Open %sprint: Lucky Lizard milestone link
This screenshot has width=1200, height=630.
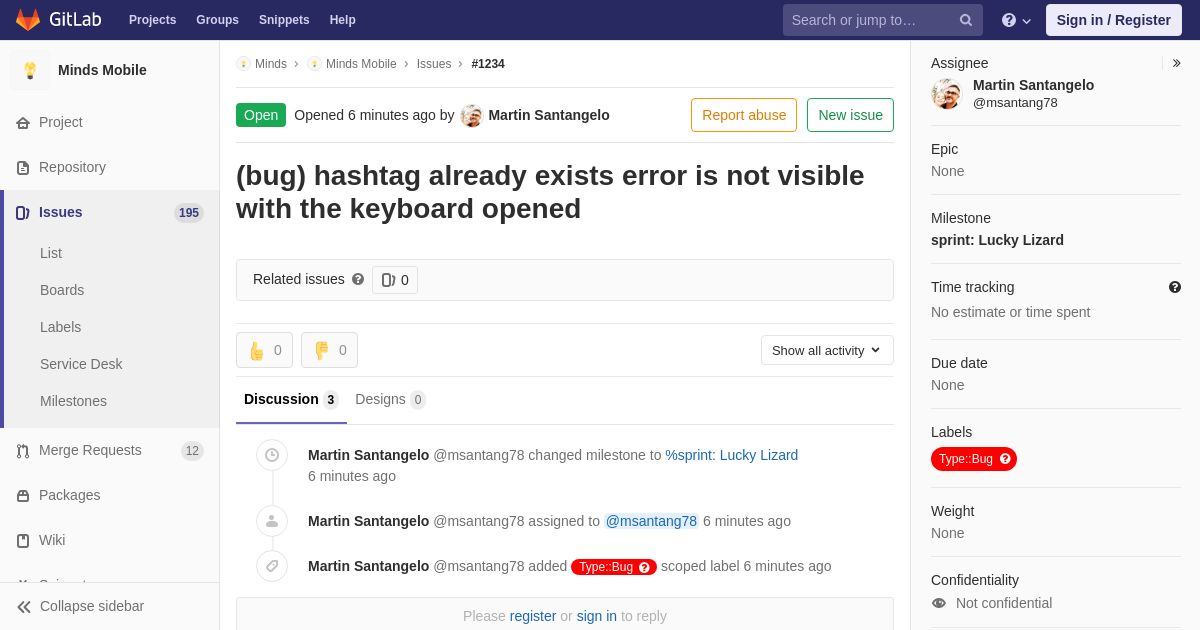[x=732, y=455]
